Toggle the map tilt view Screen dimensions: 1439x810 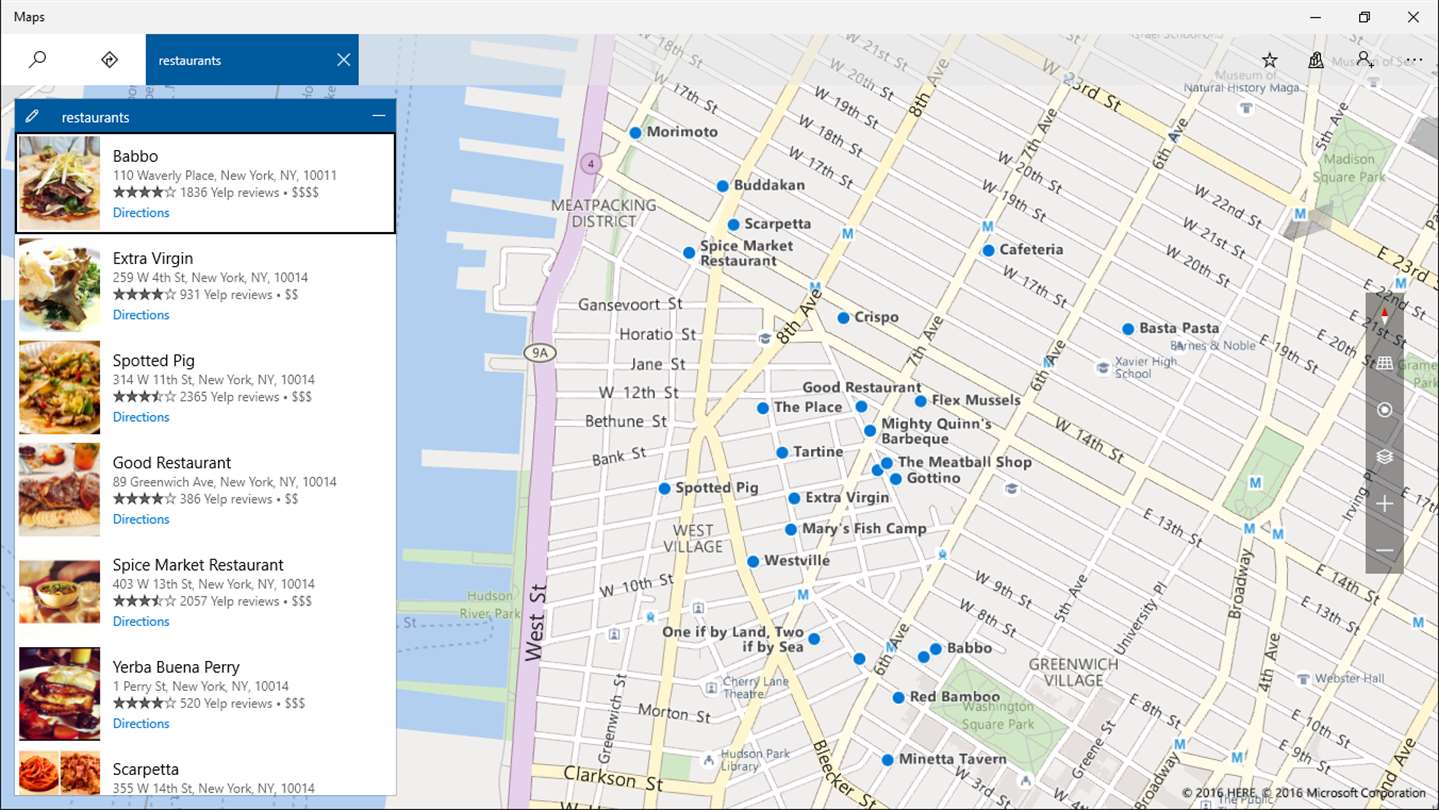tap(1384, 364)
